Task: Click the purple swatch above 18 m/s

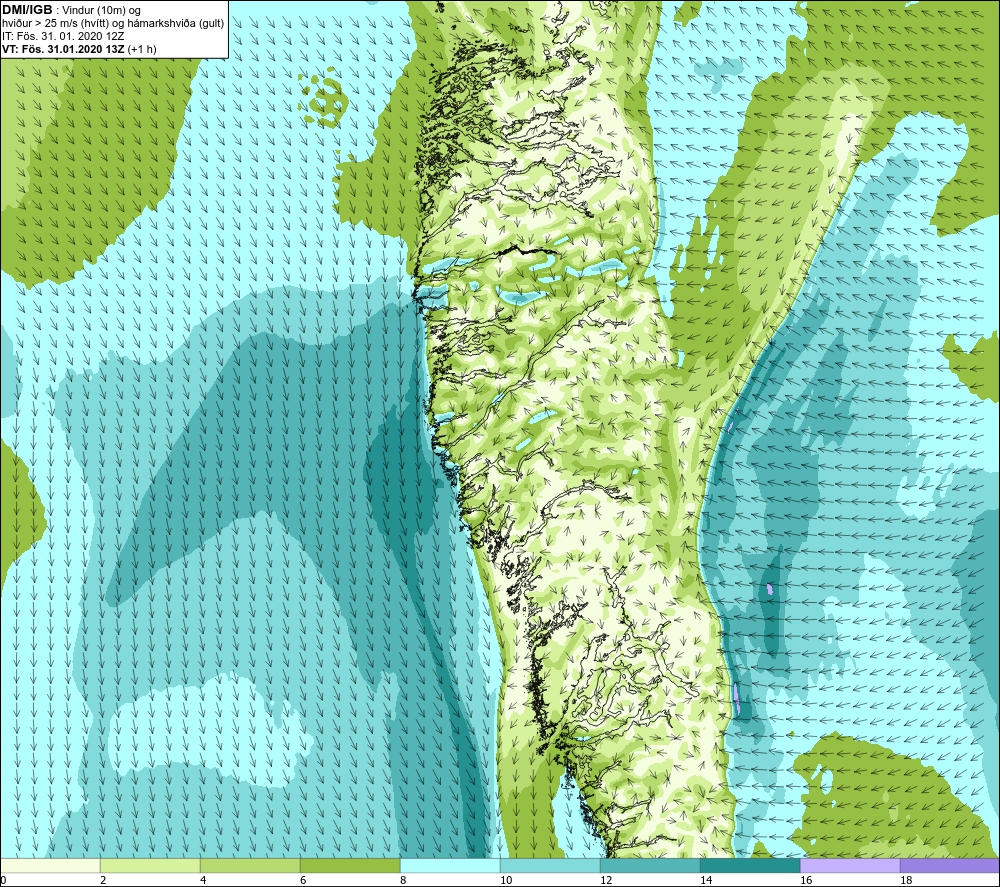Action: point(950,865)
